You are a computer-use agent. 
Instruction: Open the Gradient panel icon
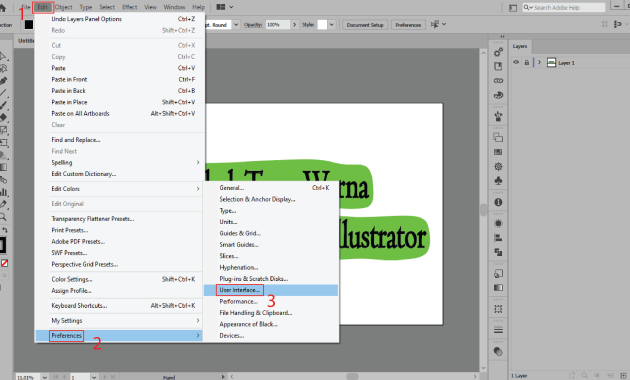point(498,288)
